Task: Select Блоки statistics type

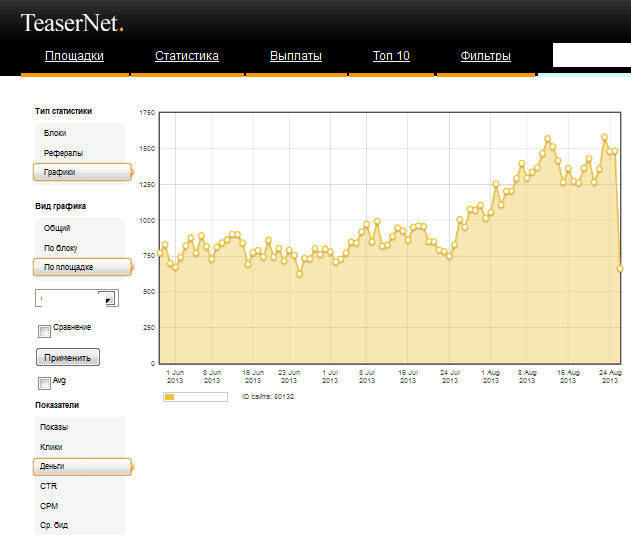Action: 56,133
